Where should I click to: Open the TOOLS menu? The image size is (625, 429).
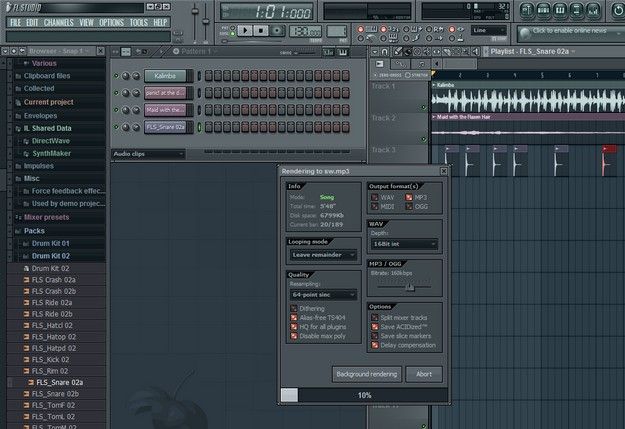click(138, 22)
